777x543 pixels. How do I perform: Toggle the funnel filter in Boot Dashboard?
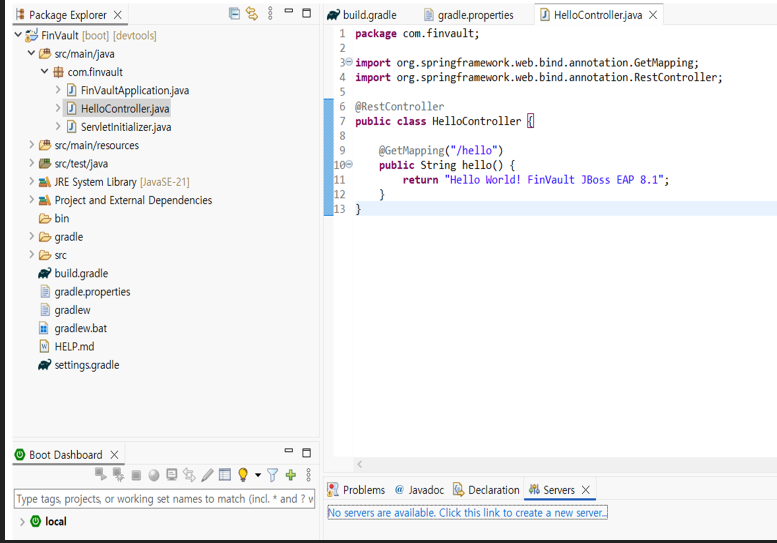click(x=273, y=475)
